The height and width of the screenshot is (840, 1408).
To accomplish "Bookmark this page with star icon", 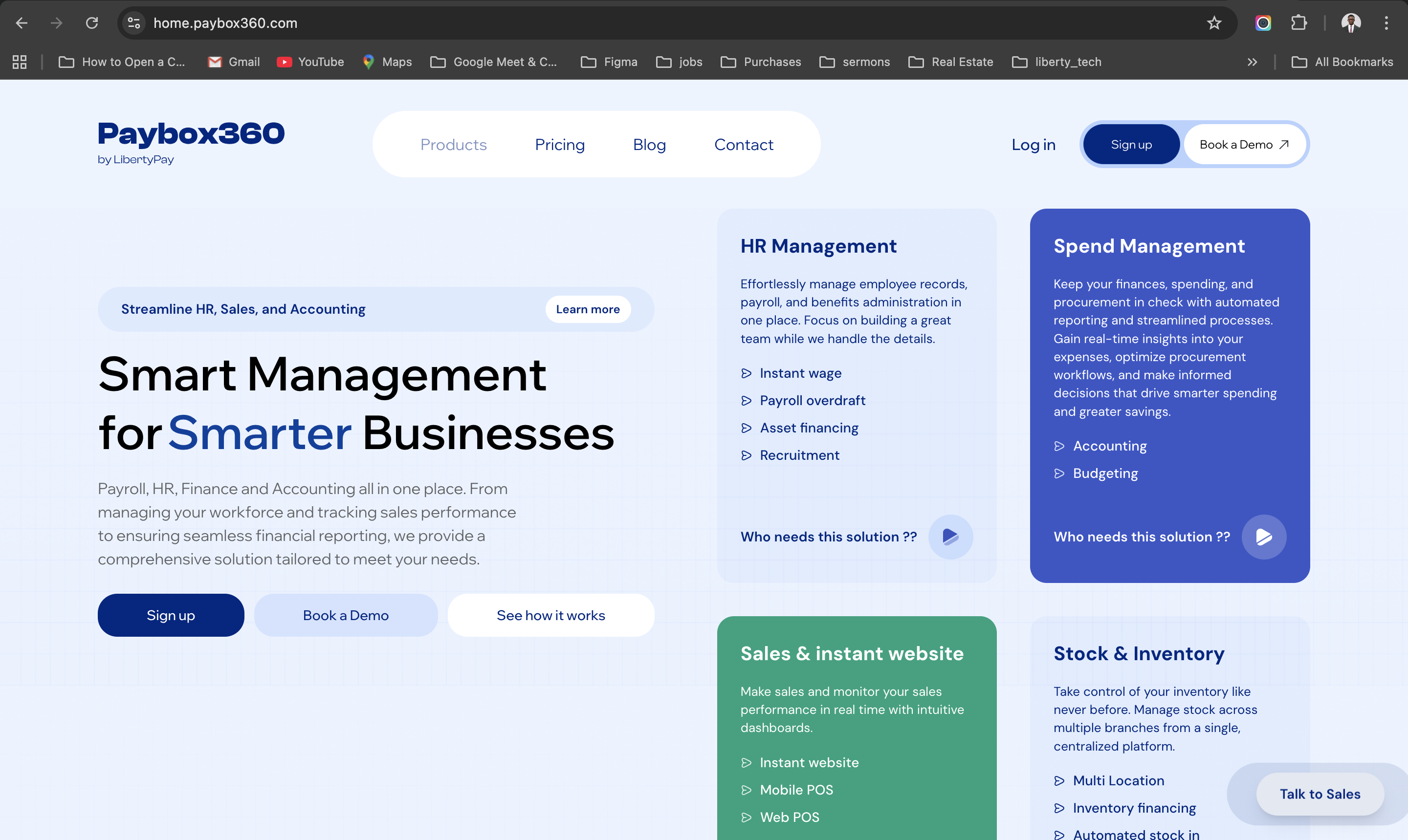I will (x=1214, y=23).
